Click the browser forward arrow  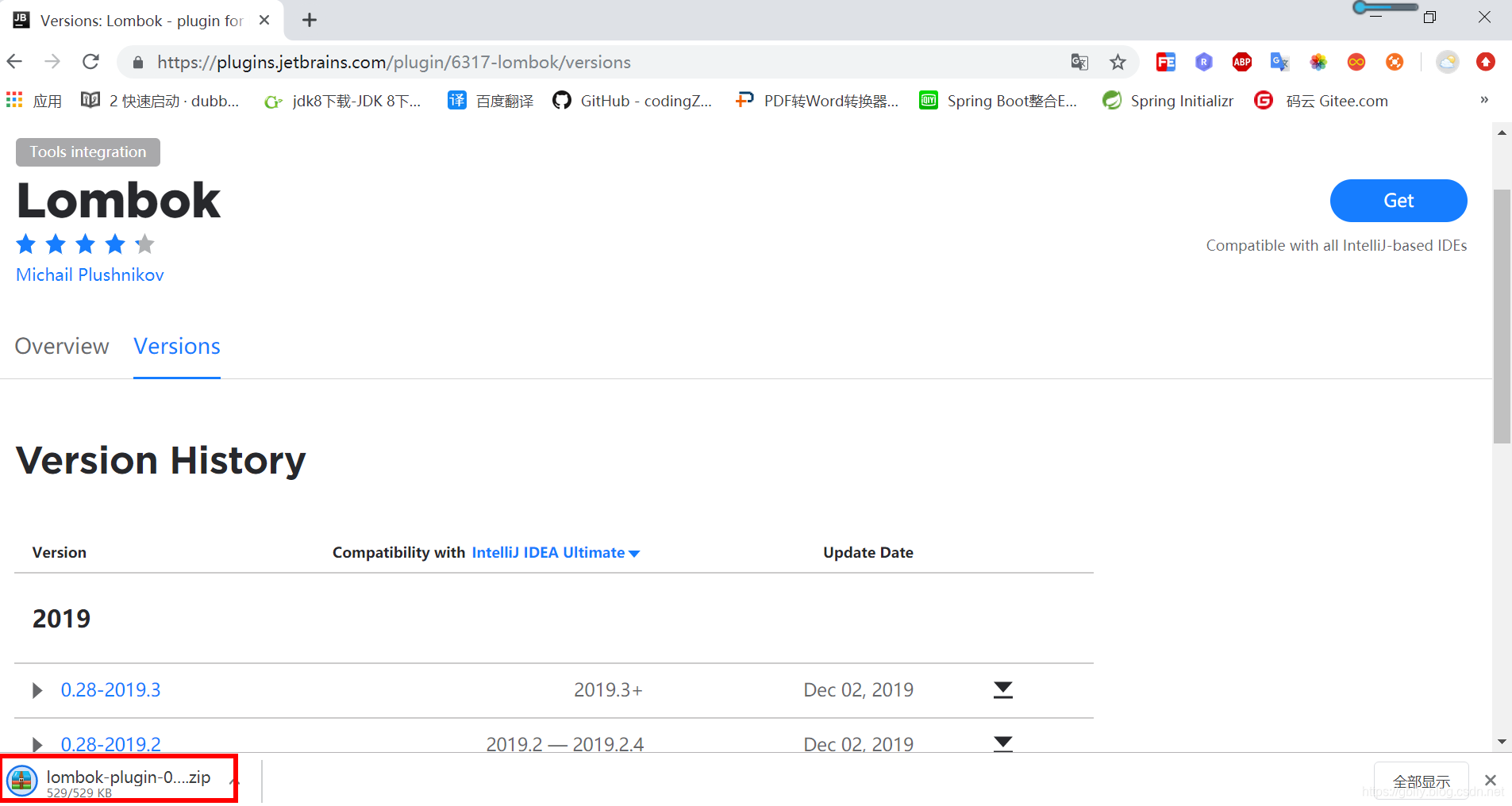pos(52,61)
